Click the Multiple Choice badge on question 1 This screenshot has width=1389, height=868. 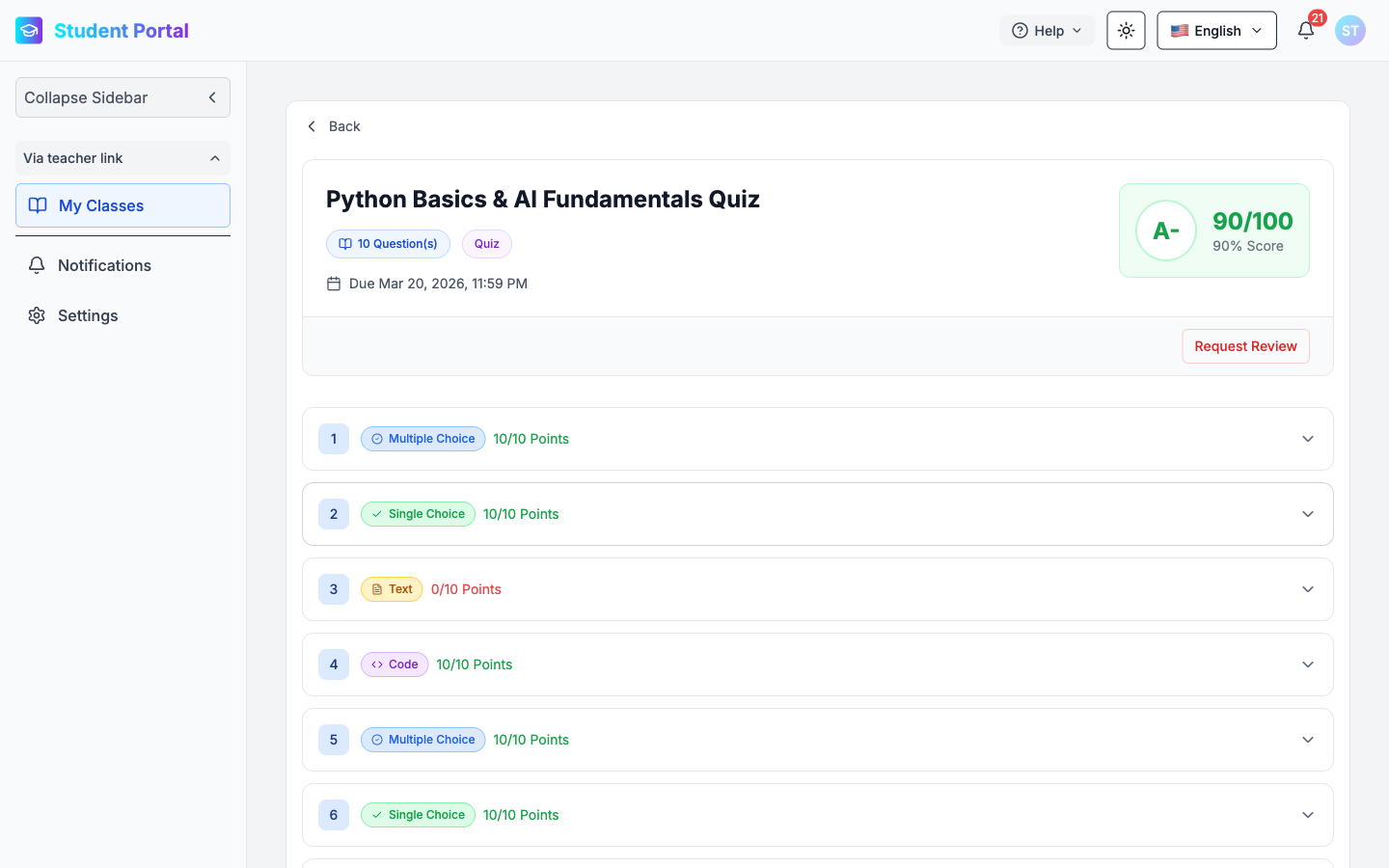(x=422, y=439)
